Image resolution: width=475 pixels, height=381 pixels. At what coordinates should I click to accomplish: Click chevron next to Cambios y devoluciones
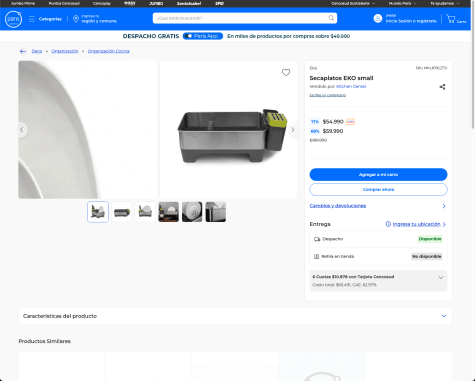click(444, 206)
